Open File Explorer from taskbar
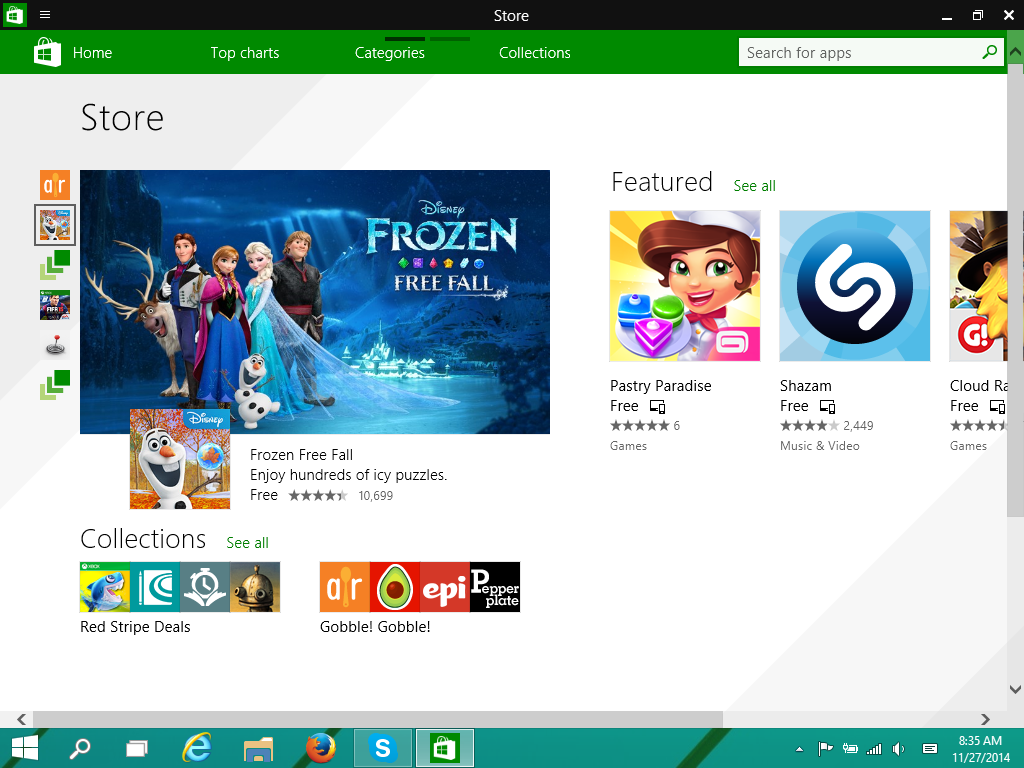The image size is (1024, 768). [x=259, y=749]
